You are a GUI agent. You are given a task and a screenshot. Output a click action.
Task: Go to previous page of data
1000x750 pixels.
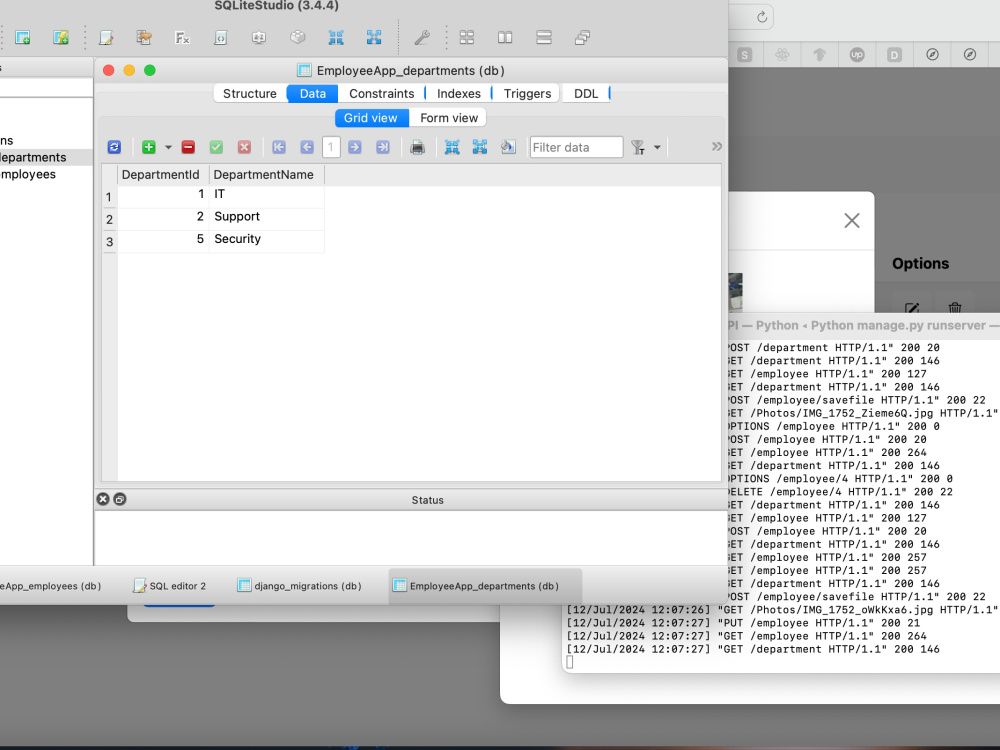click(307, 147)
